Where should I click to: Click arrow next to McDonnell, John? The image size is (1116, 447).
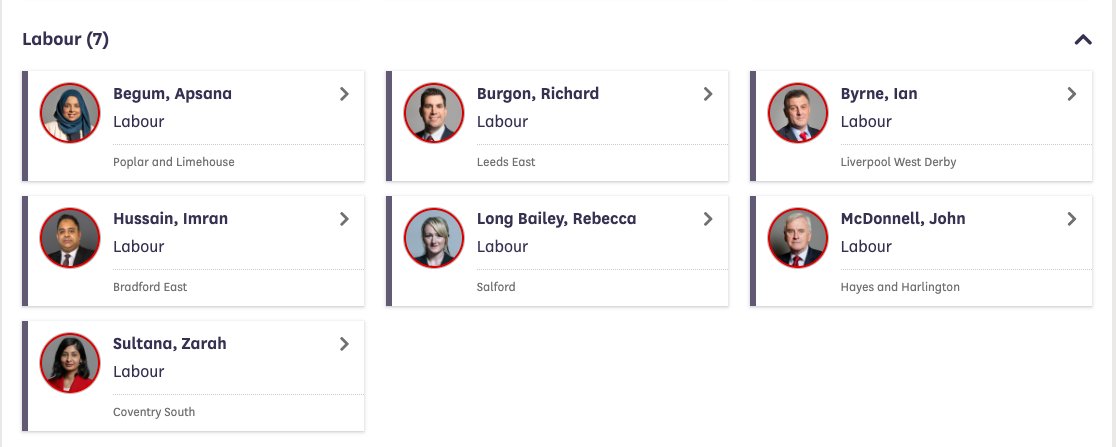(x=1072, y=219)
